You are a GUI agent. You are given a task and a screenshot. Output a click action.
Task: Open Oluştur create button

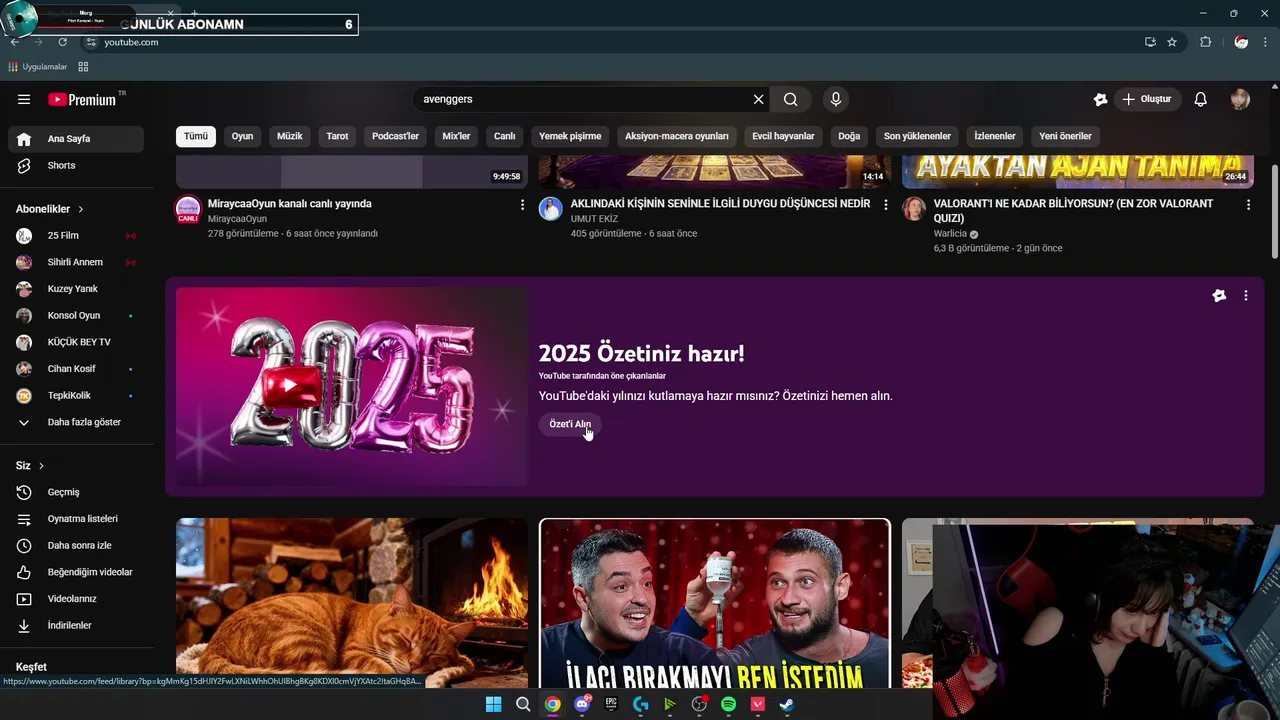click(1146, 99)
